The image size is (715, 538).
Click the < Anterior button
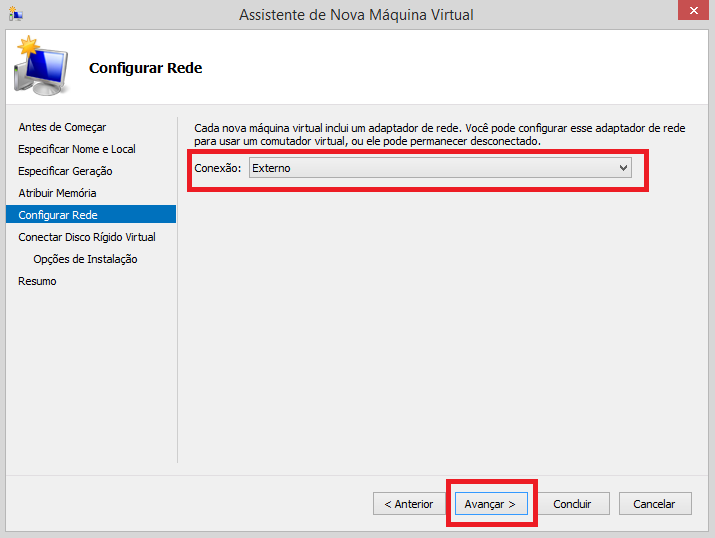click(409, 504)
